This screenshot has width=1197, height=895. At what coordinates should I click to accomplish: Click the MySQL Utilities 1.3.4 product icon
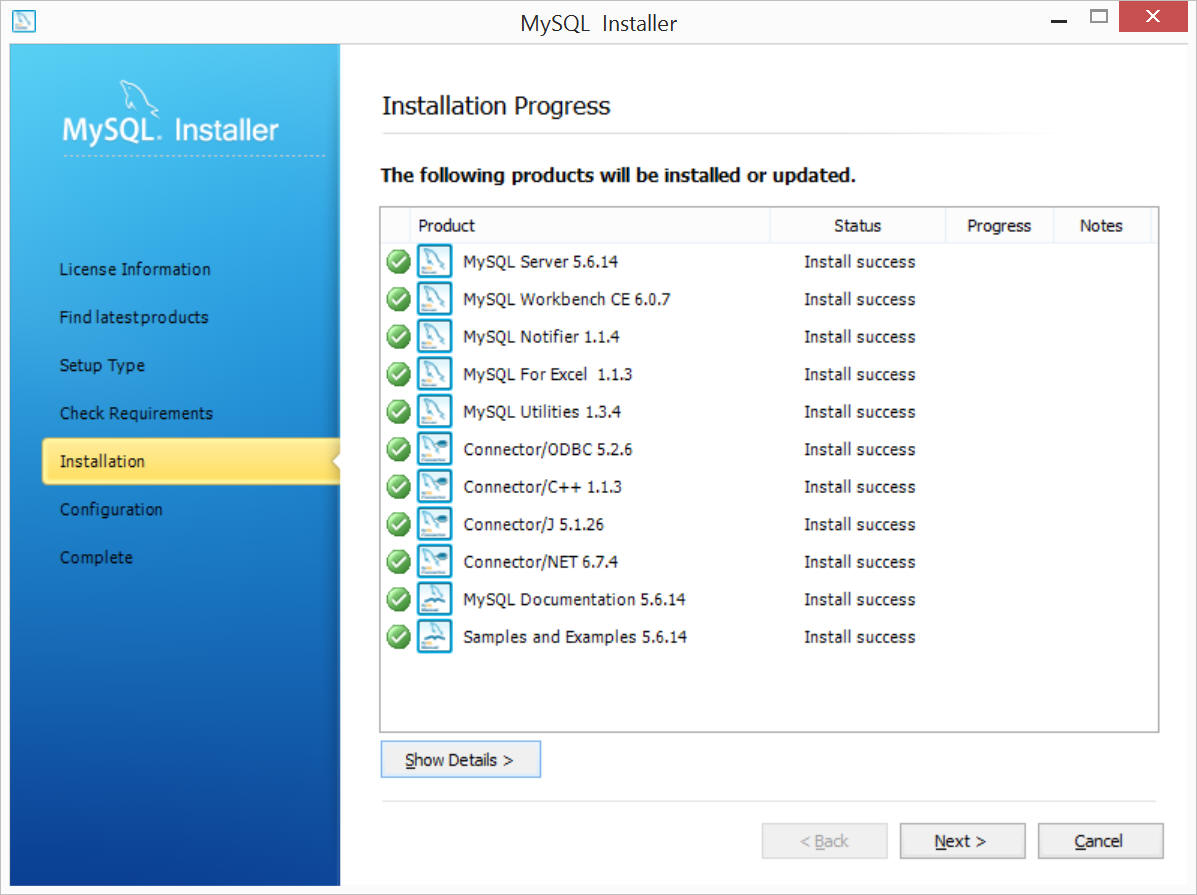[x=434, y=412]
